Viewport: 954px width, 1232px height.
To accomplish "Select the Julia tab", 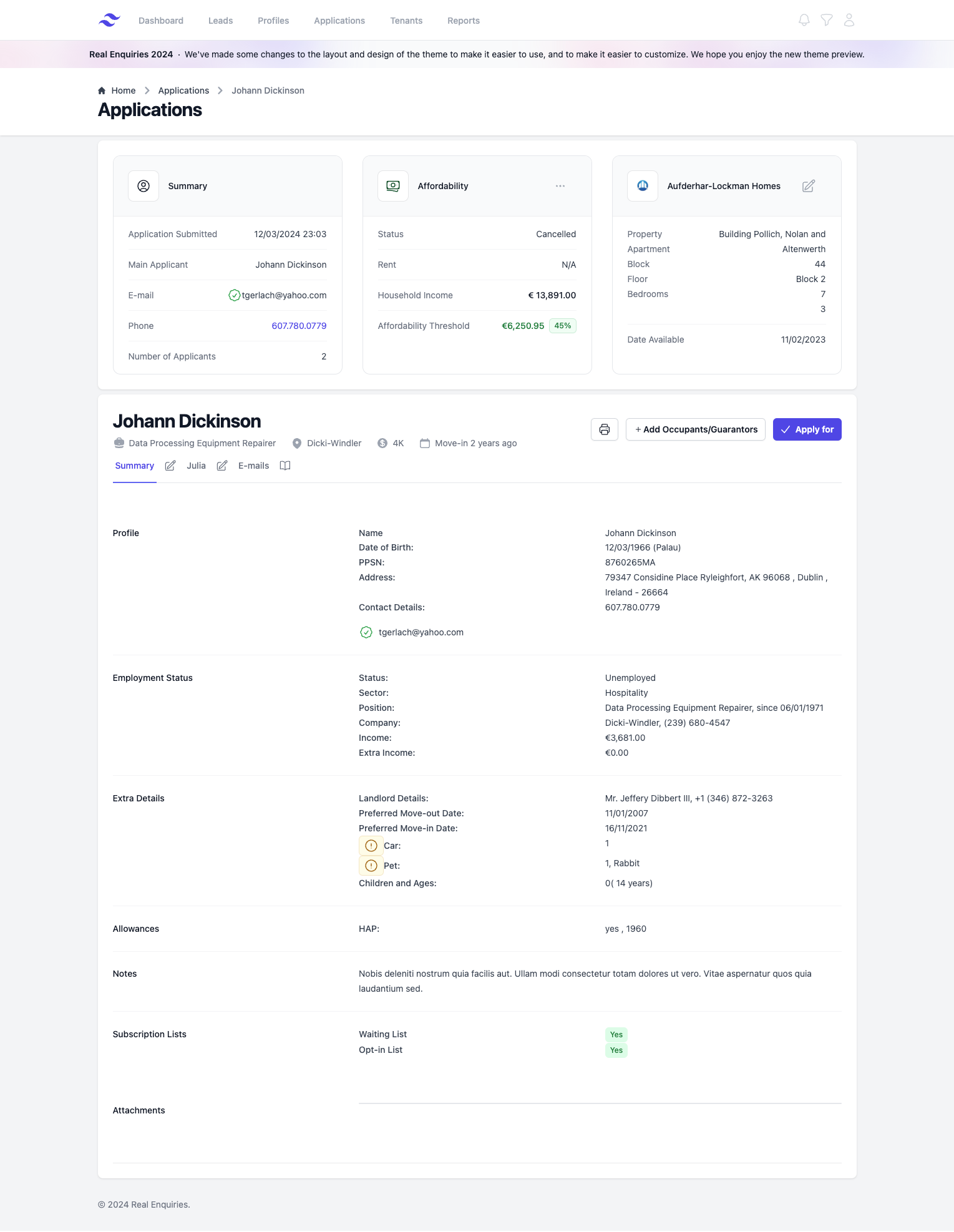I will point(196,466).
